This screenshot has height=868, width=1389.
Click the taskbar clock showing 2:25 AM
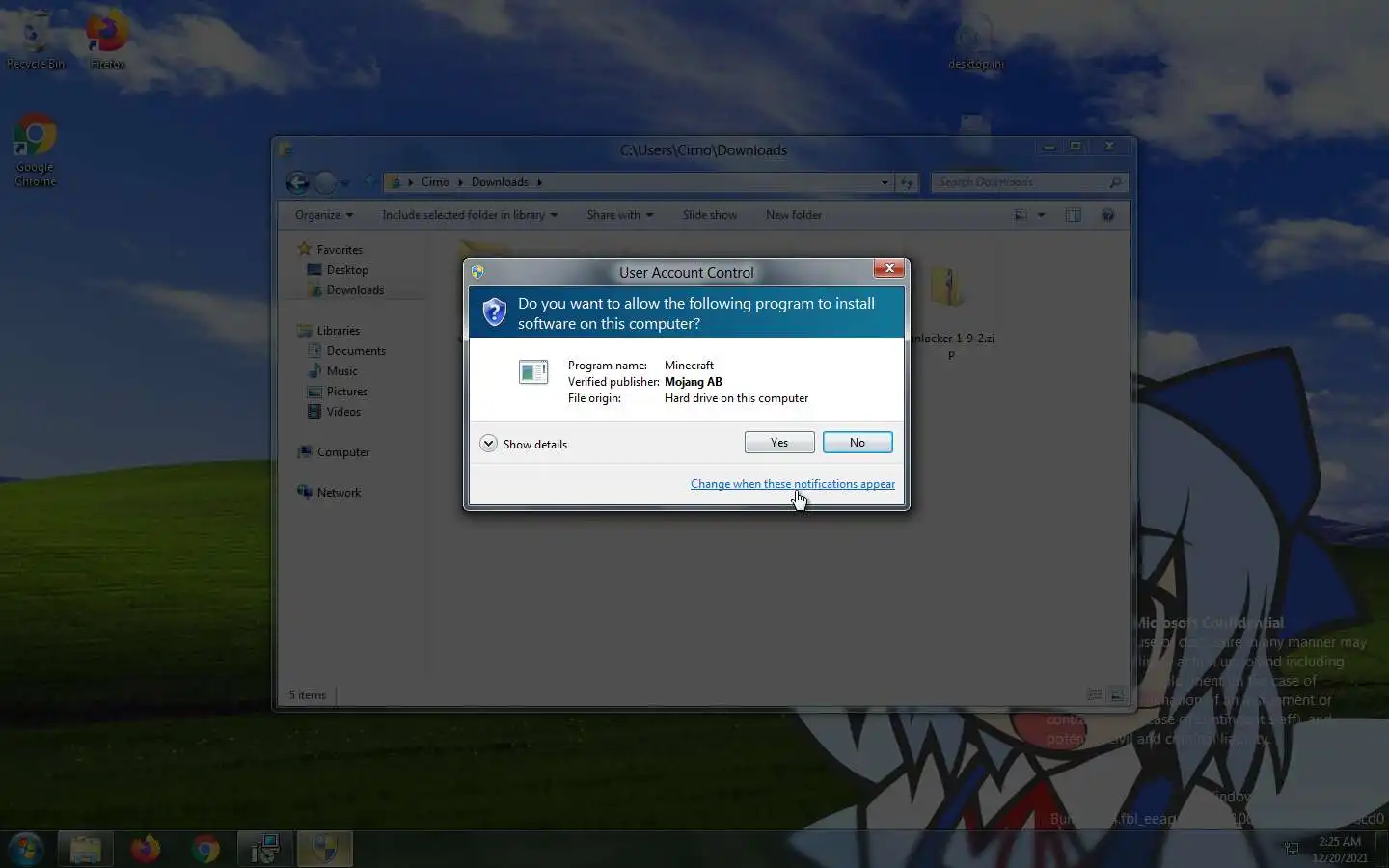1339,850
